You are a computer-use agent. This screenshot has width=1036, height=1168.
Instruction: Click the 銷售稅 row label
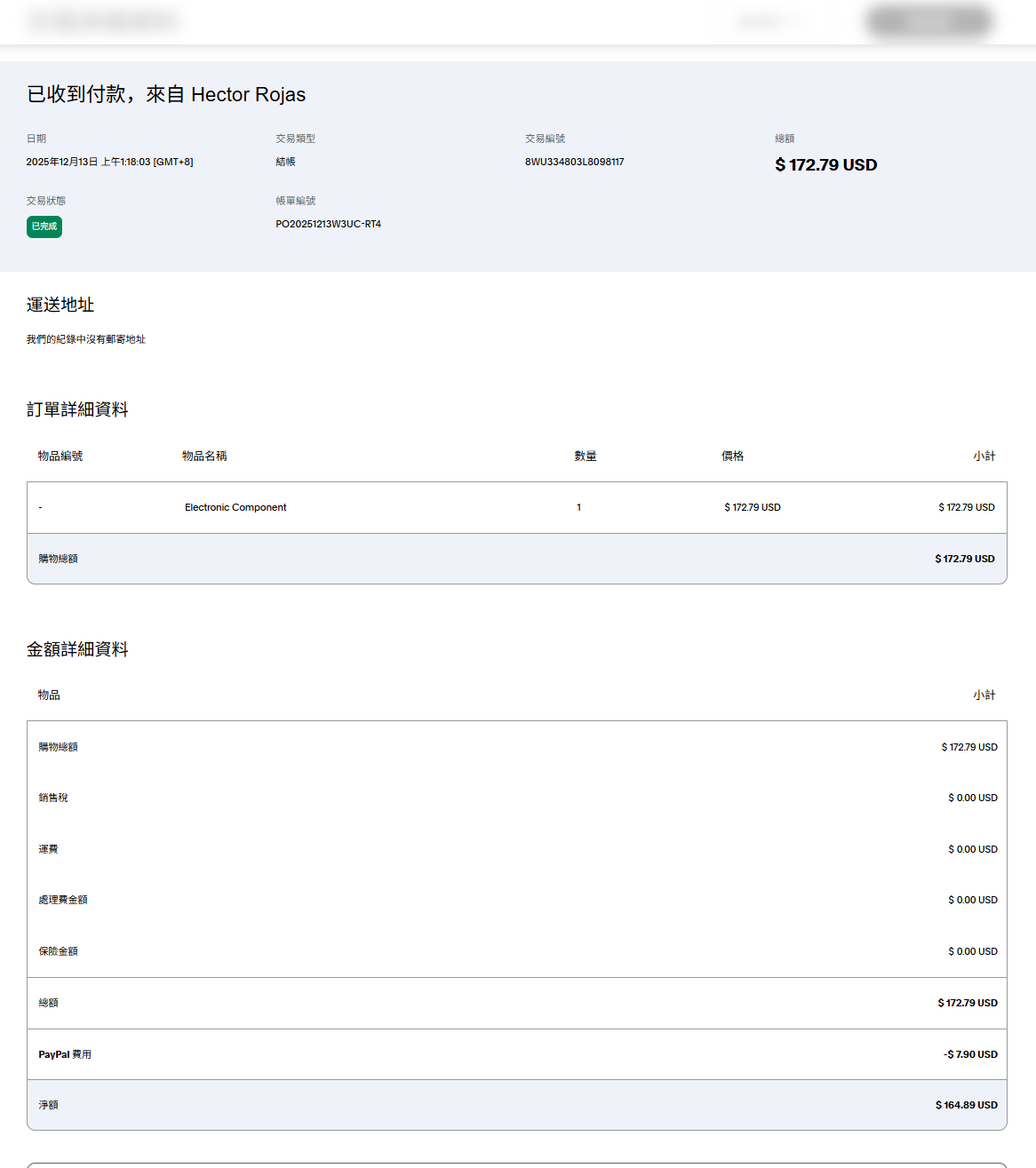click(53, 798)
